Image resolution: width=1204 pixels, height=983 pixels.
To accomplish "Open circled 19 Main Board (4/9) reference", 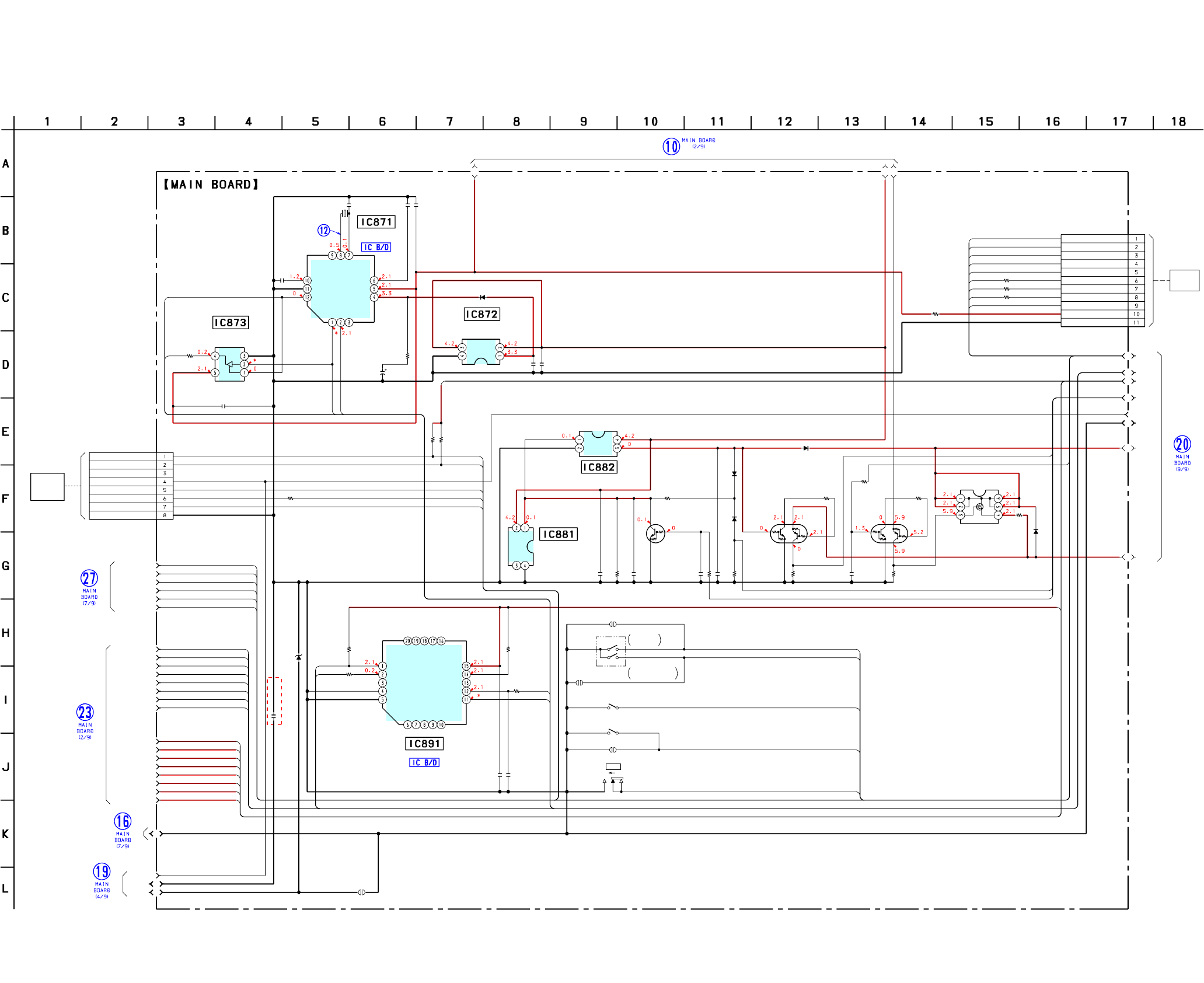I will pyautogui.click(x=102, y=872).
